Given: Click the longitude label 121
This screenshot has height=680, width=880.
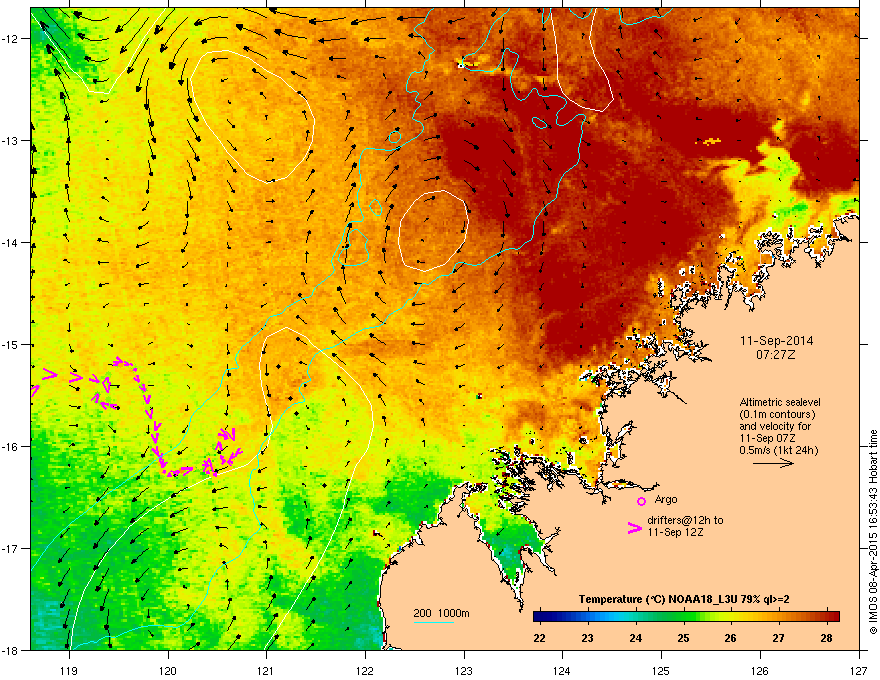Looking at the screenshot, I should 266,671.
